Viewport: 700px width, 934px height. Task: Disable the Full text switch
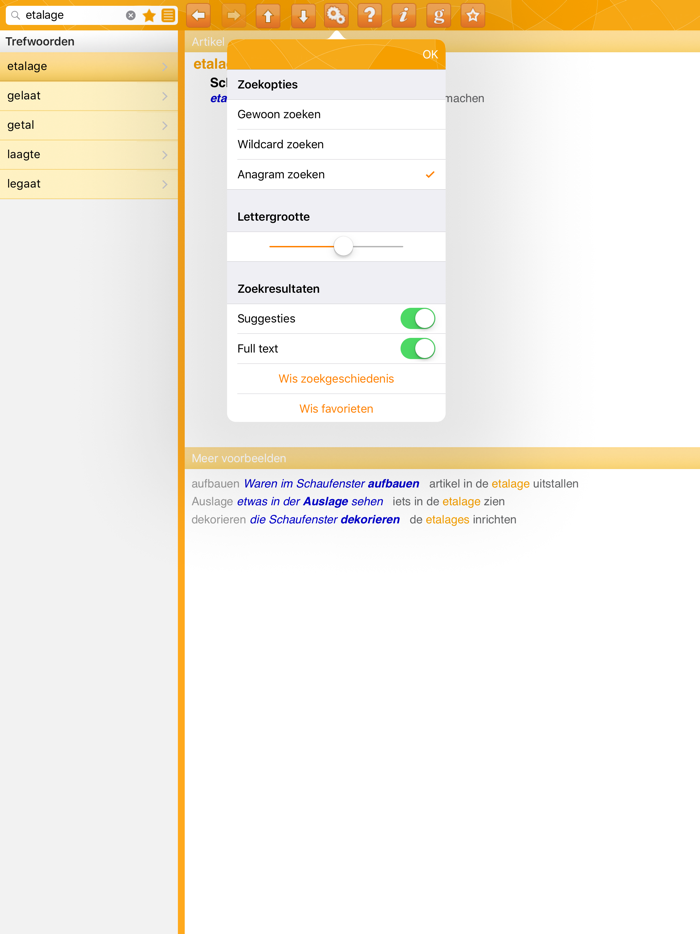(x=417, y=349)
